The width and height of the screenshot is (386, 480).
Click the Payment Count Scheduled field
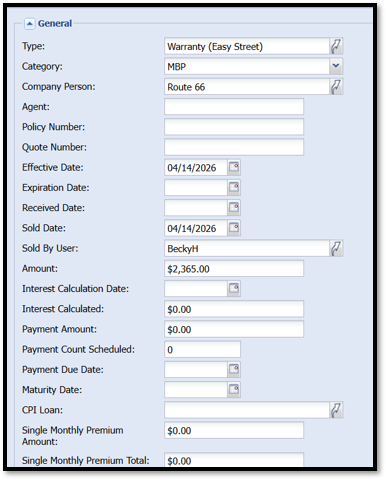pyautogui.click(x=202, y=349)
